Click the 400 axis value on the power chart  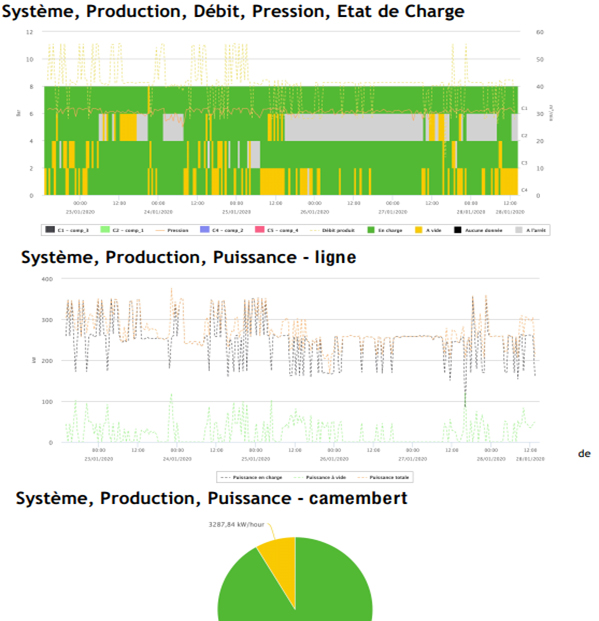pyautogui.click(x=47, y=279)
